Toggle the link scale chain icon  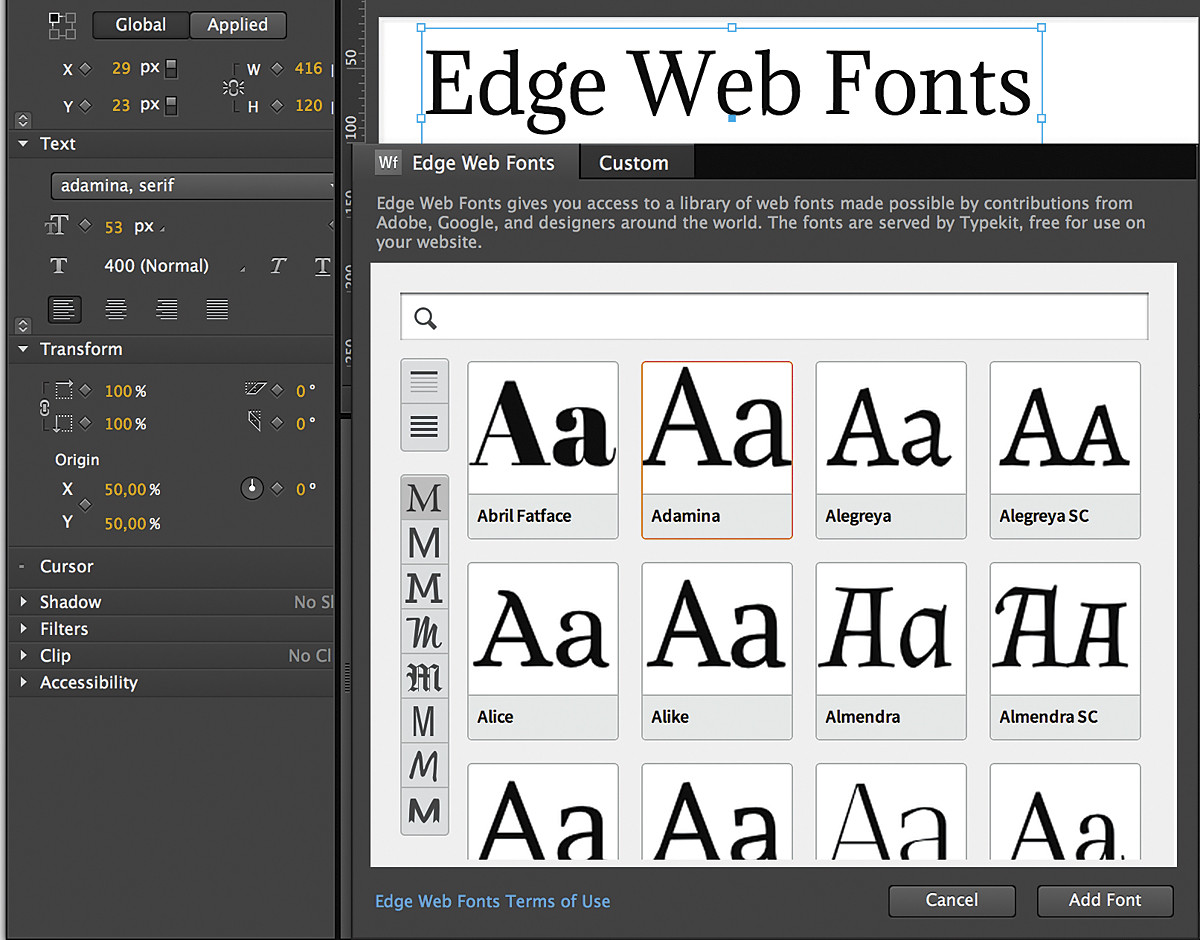point(44,408)
